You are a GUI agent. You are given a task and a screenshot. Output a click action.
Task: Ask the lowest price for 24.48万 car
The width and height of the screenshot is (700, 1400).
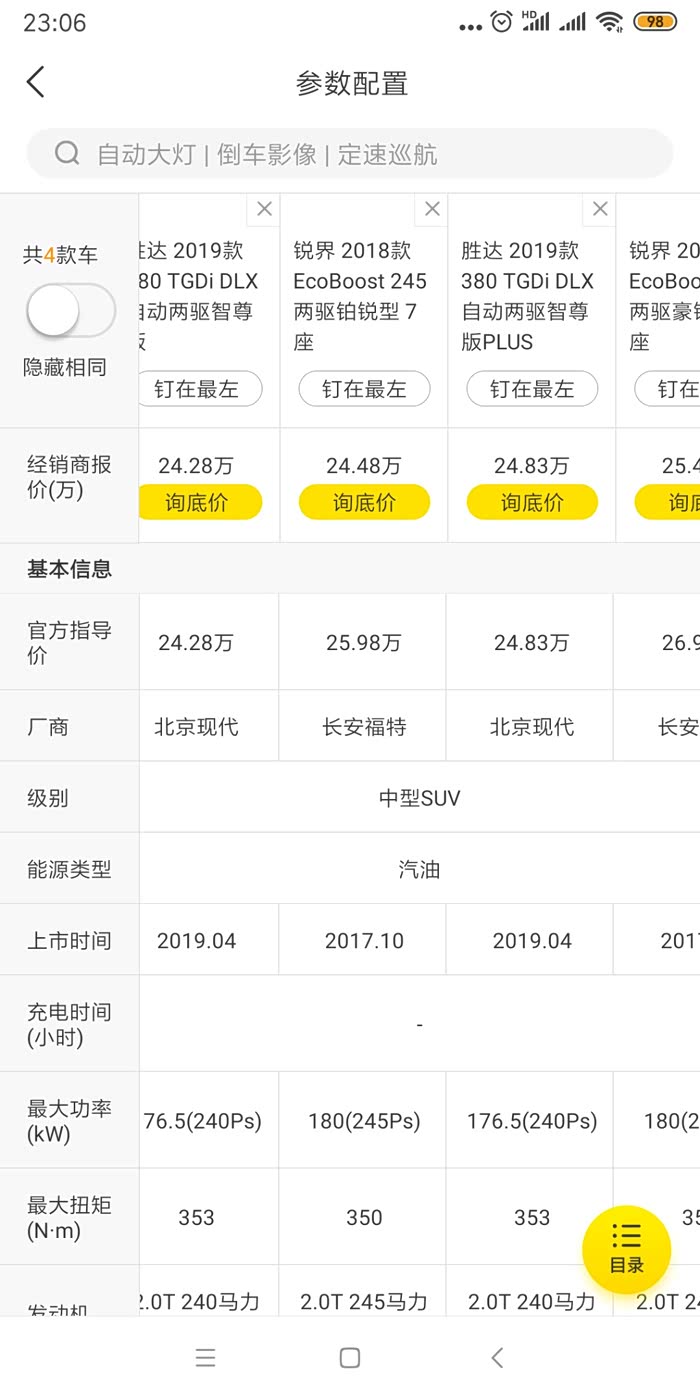tap(364, 502)
